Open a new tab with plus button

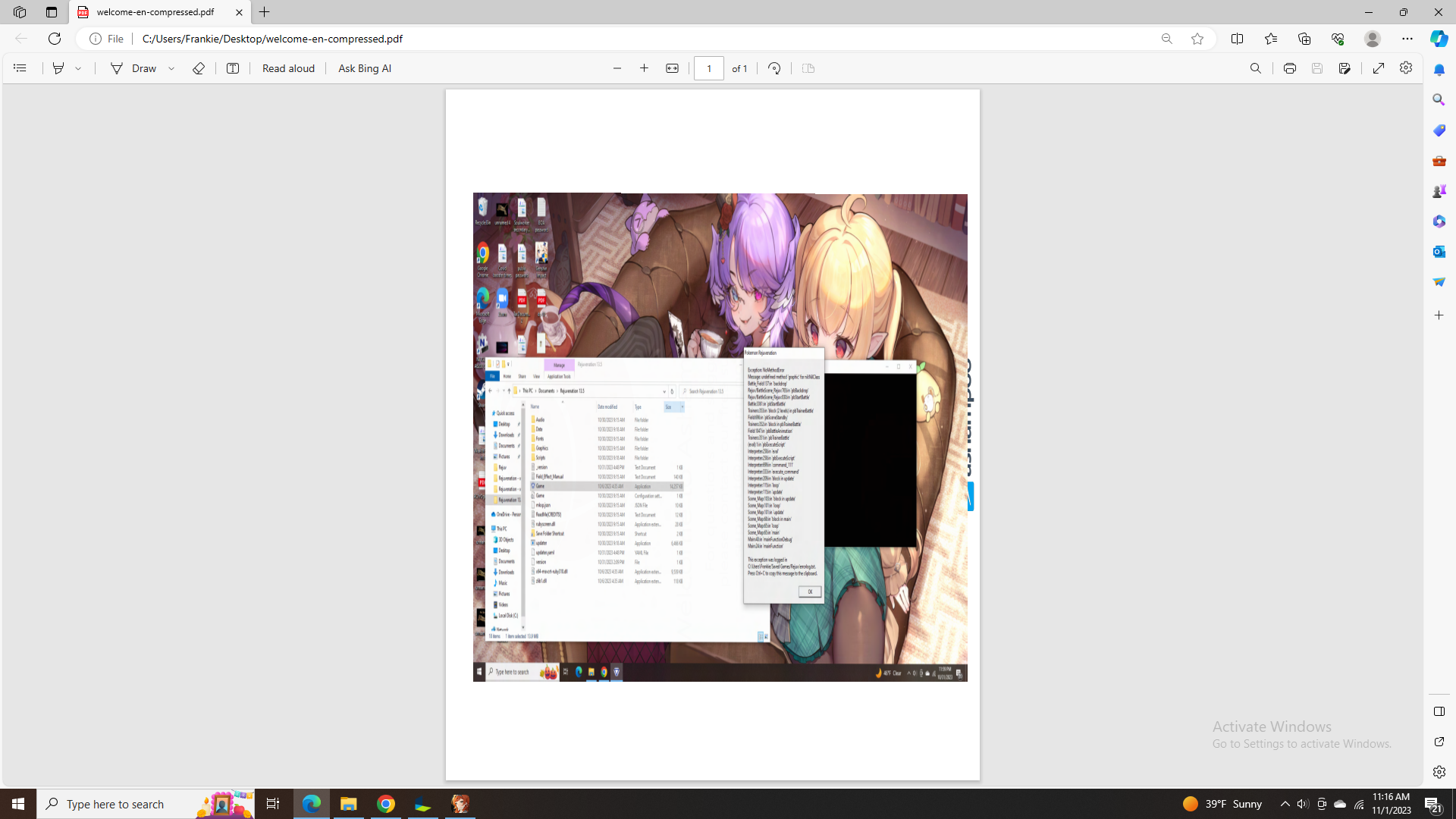pyautogui.click(x=265, y=12)
